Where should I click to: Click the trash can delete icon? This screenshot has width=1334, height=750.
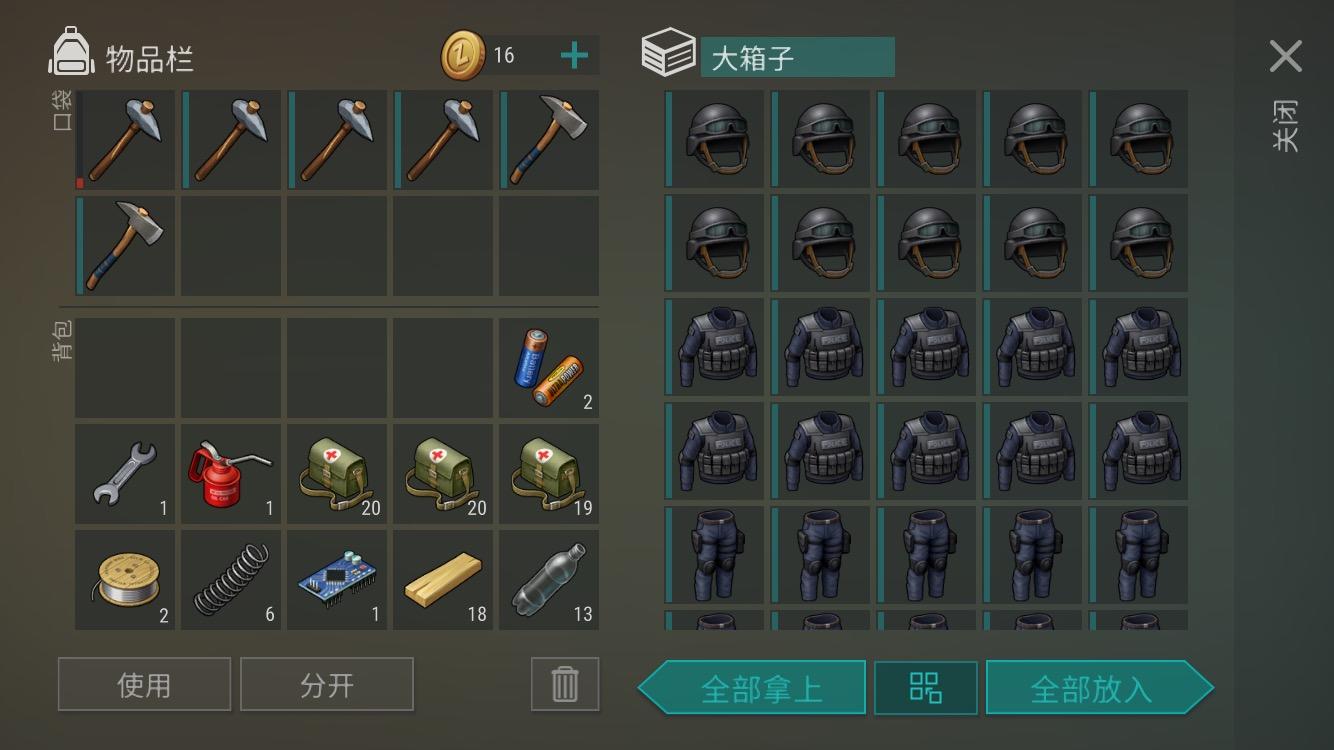[565, 684]
